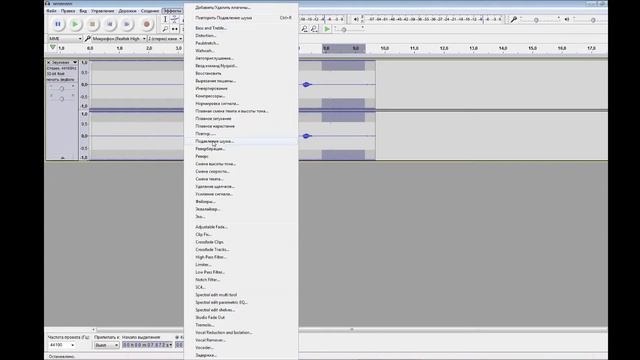
Task: Select the Time Shift tool
Action: click(174, 29)
